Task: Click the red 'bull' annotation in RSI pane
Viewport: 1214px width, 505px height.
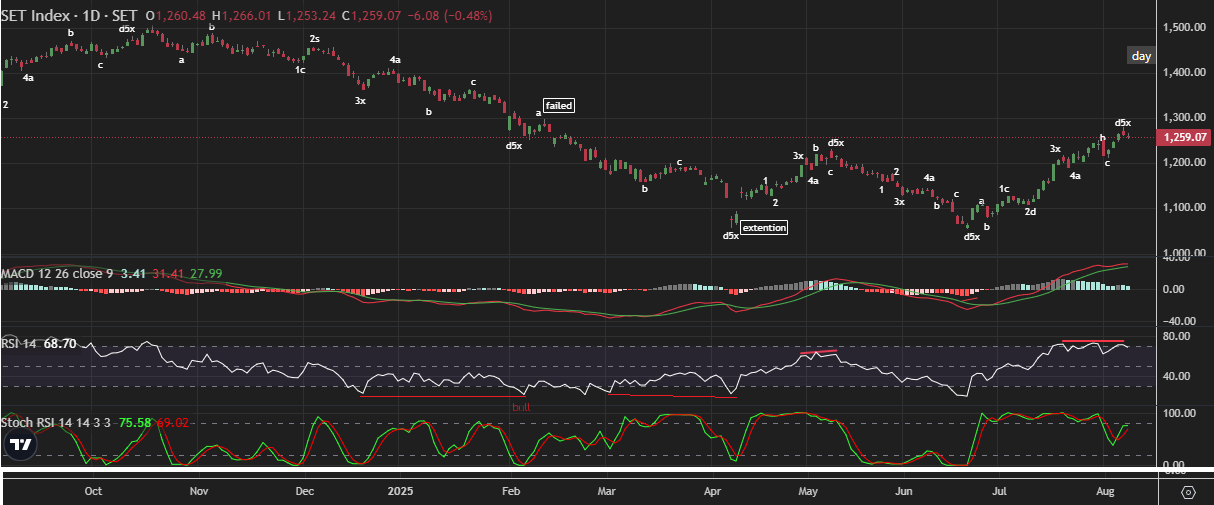Action: point(520,407)
